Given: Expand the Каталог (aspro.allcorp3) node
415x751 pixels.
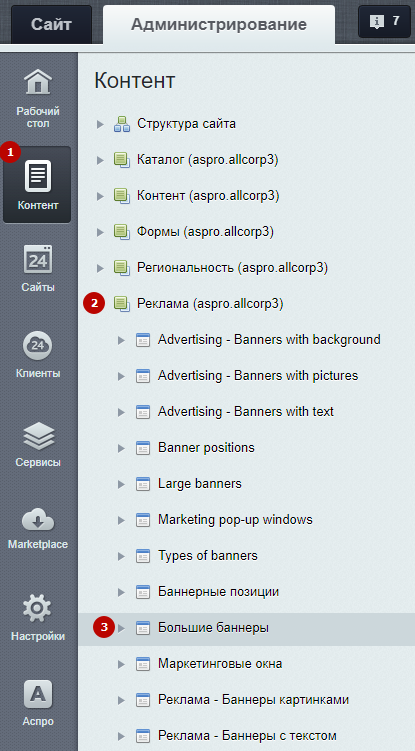Looking at the screenshot, I should pyautogui.click(x=100, y=160).
